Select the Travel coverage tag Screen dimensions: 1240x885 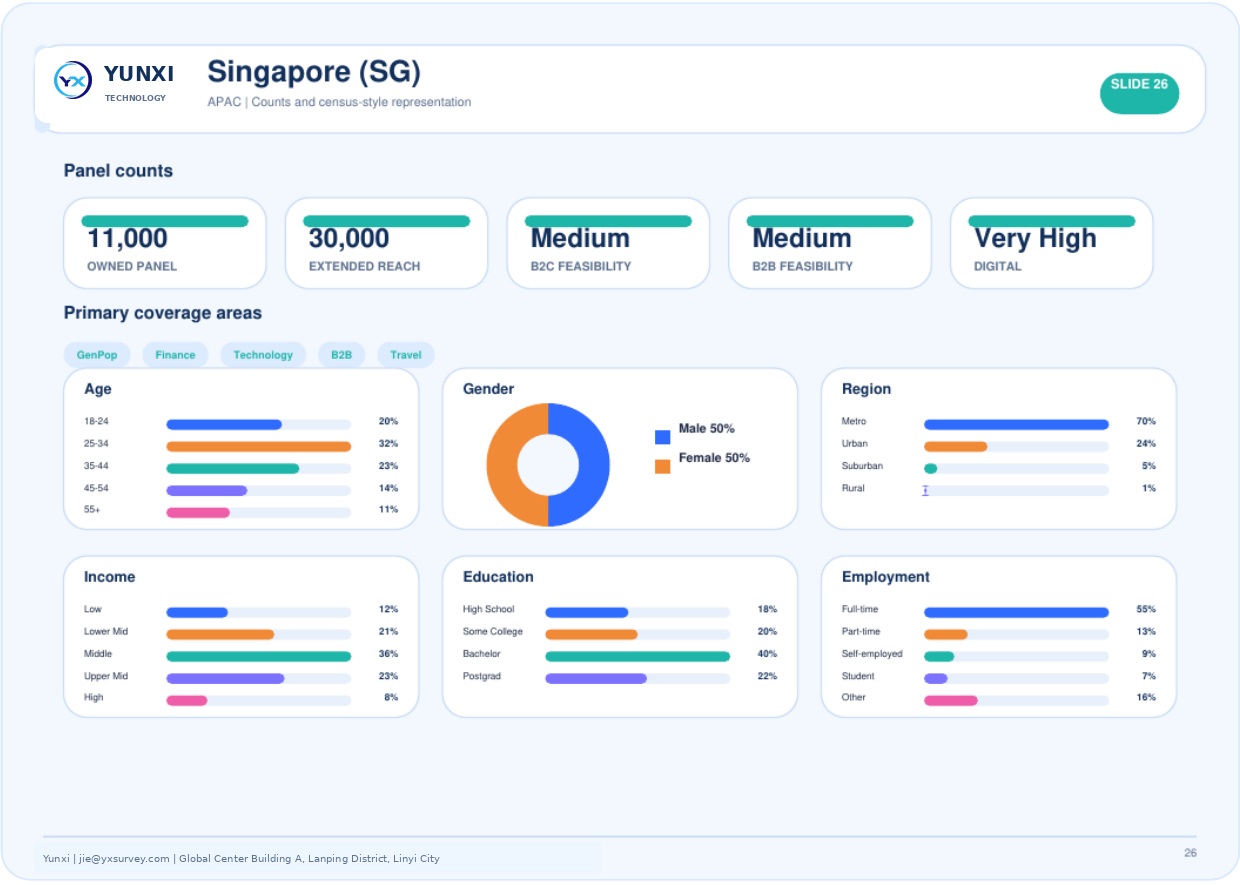(x=406, y=355)
